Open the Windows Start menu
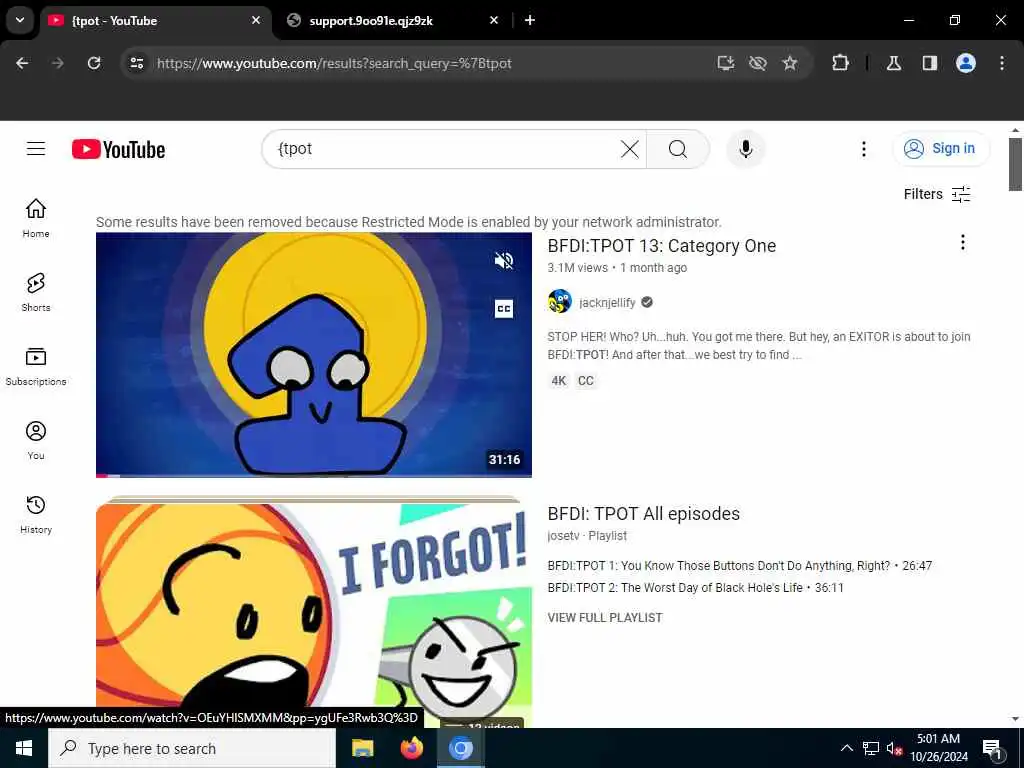This screenshot has width=1024, height=768. click(x=24, y=748)
